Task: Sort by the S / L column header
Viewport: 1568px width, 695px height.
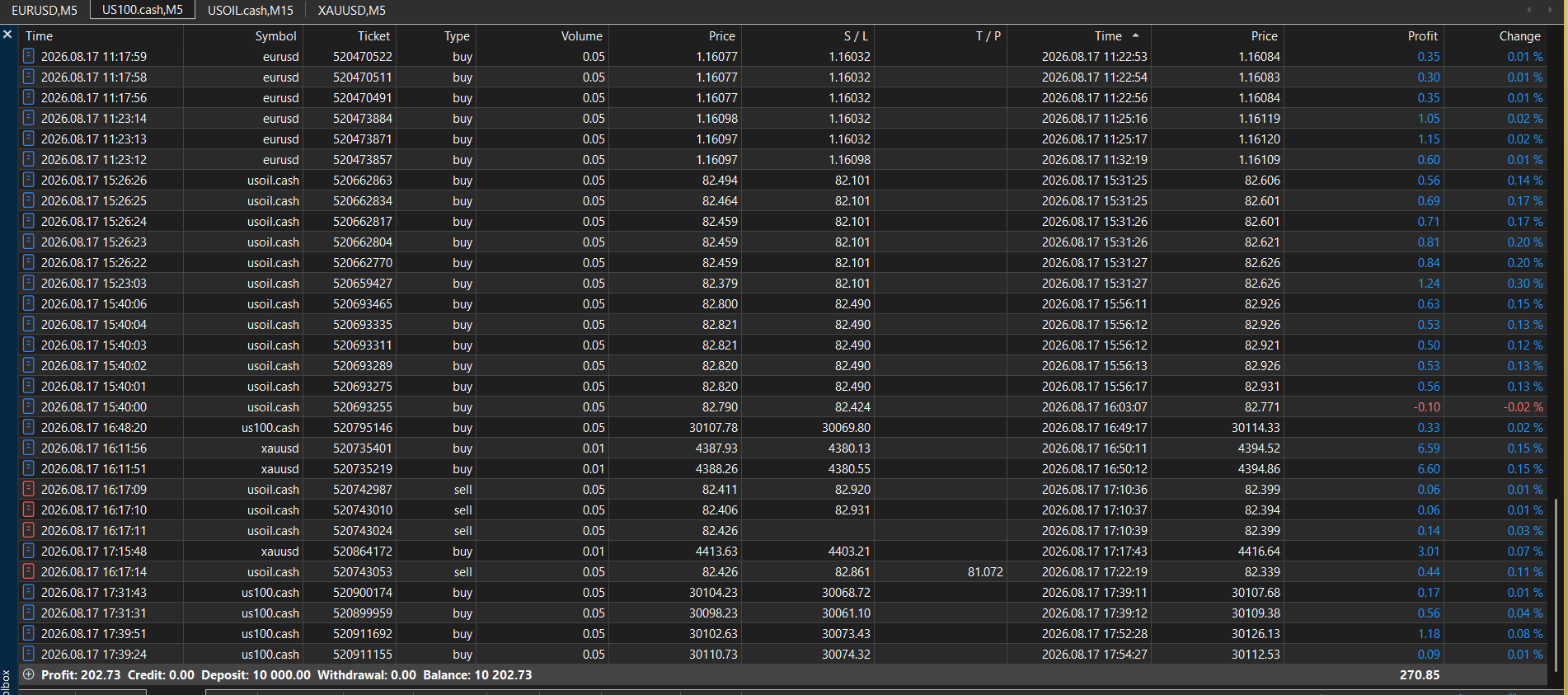Action: point(856,36)
